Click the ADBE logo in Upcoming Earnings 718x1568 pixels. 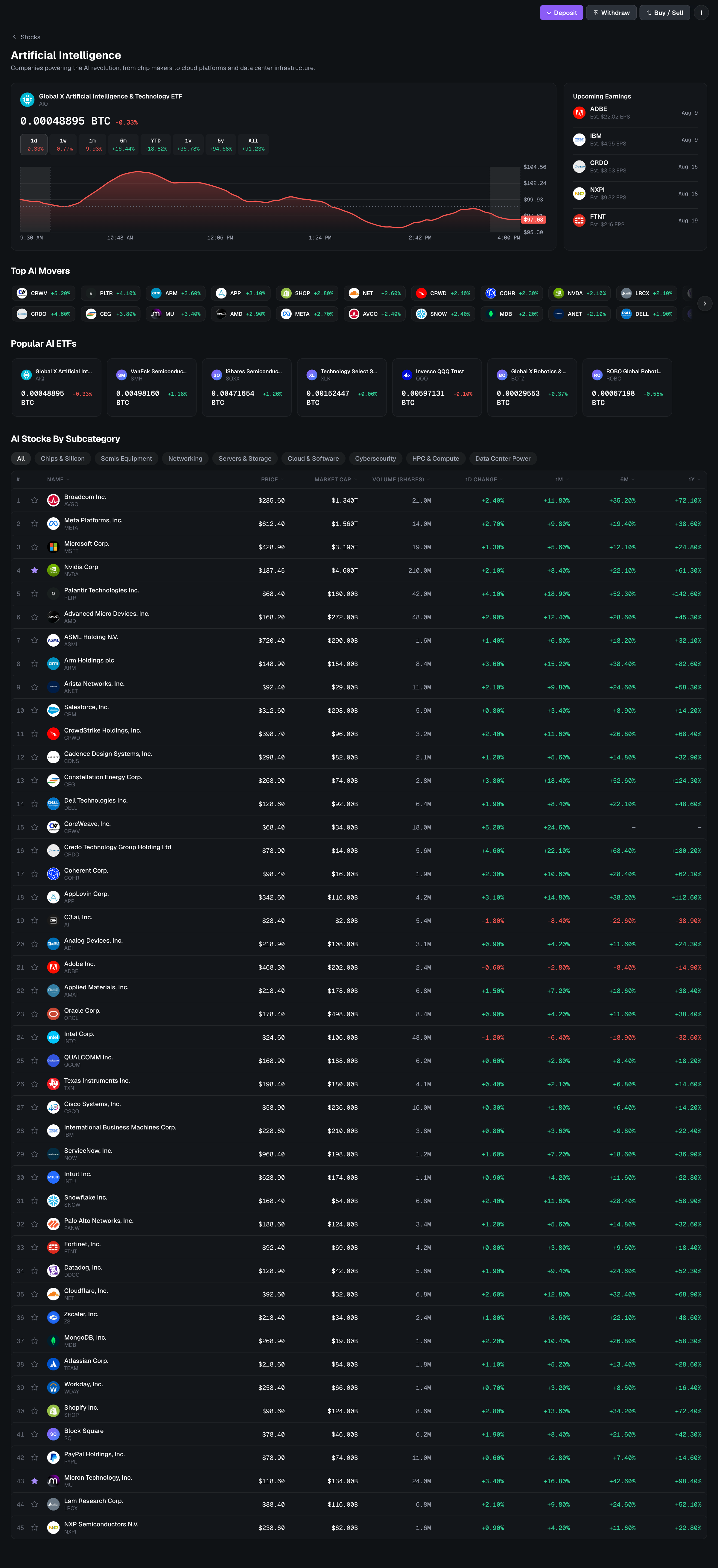pyautogui.click(x=579, y=113)
